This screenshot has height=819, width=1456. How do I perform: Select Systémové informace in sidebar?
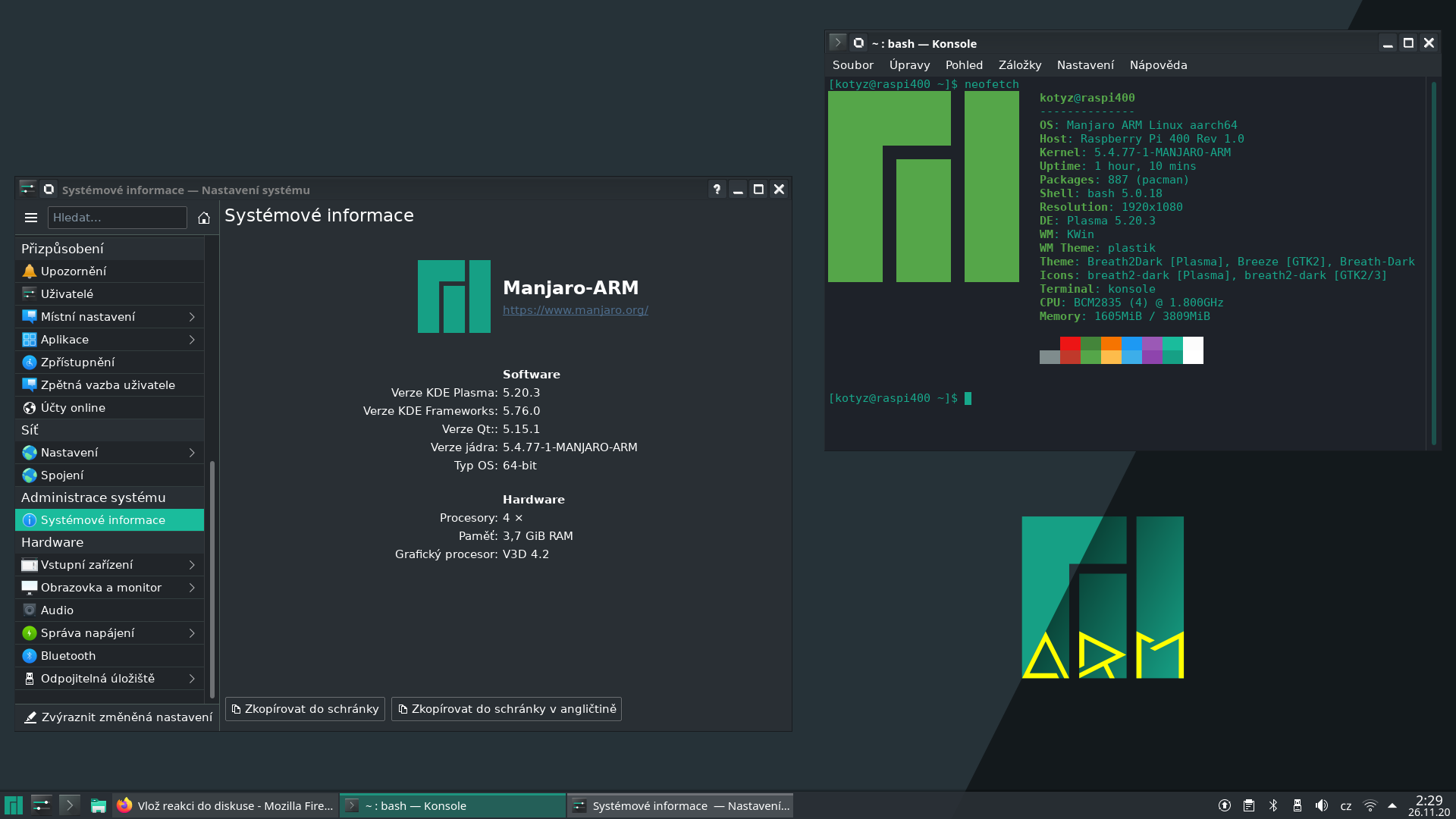[x=109, y=520]
